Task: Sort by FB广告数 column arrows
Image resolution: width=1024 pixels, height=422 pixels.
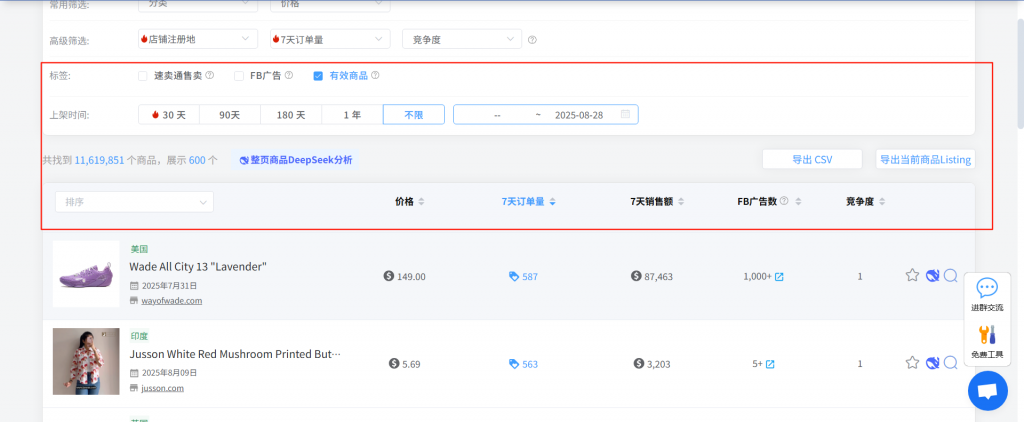Action: [798, 202]
